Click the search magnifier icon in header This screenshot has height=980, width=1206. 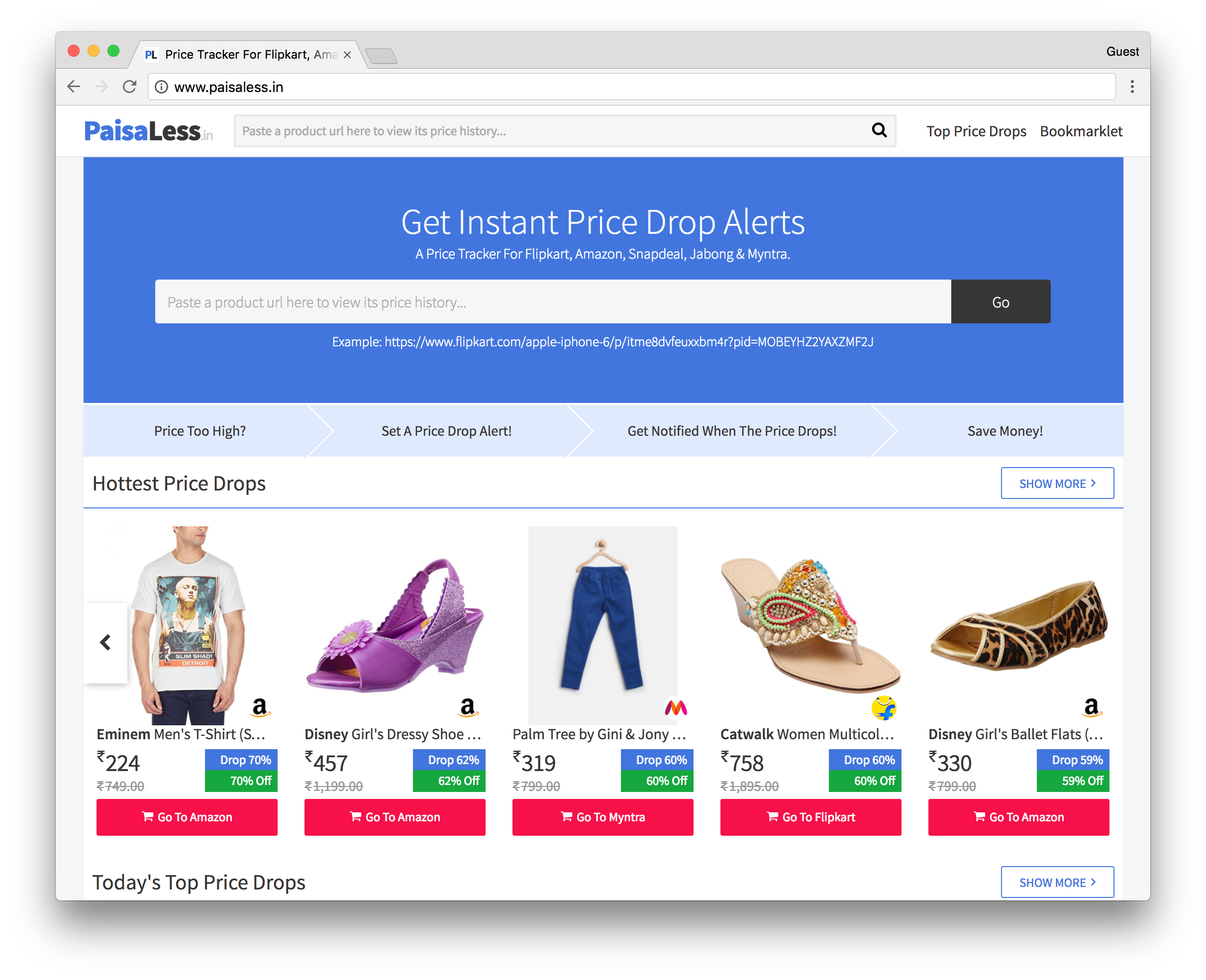pyautogui.click(x=879, y=130)
